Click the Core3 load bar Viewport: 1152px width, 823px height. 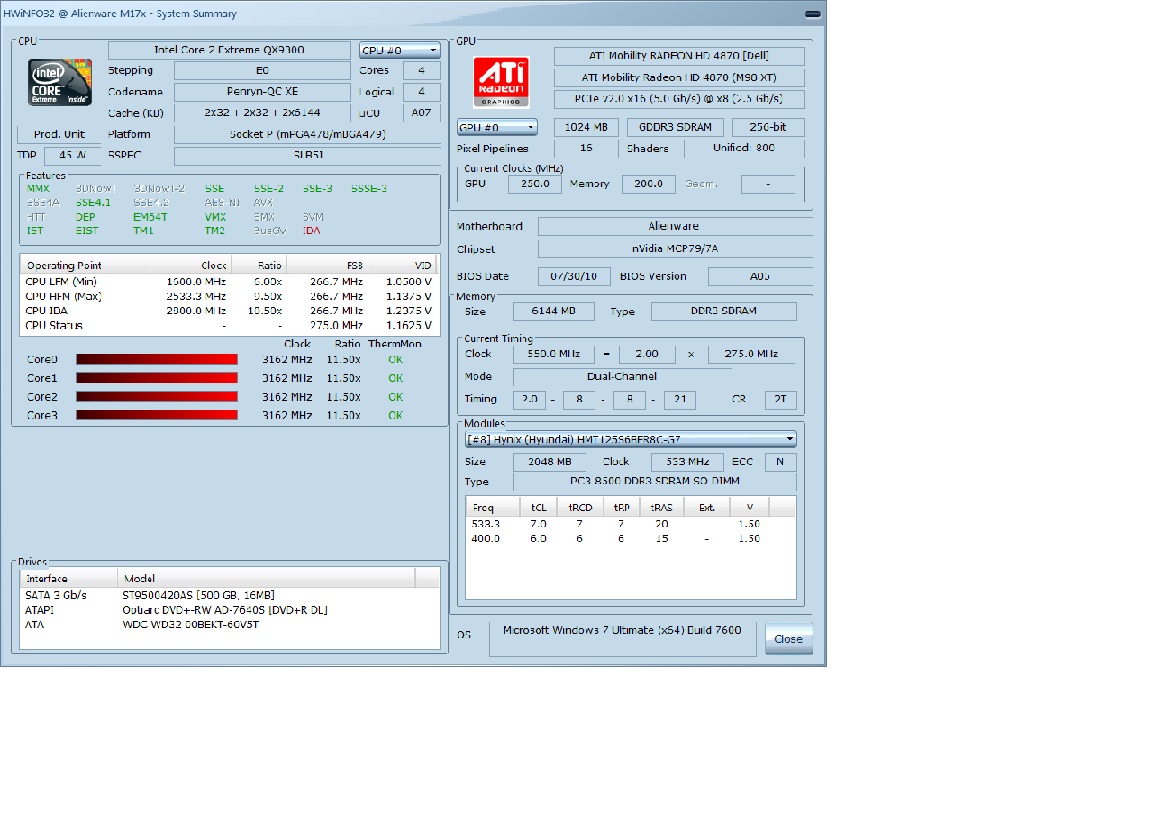[157, 415]
